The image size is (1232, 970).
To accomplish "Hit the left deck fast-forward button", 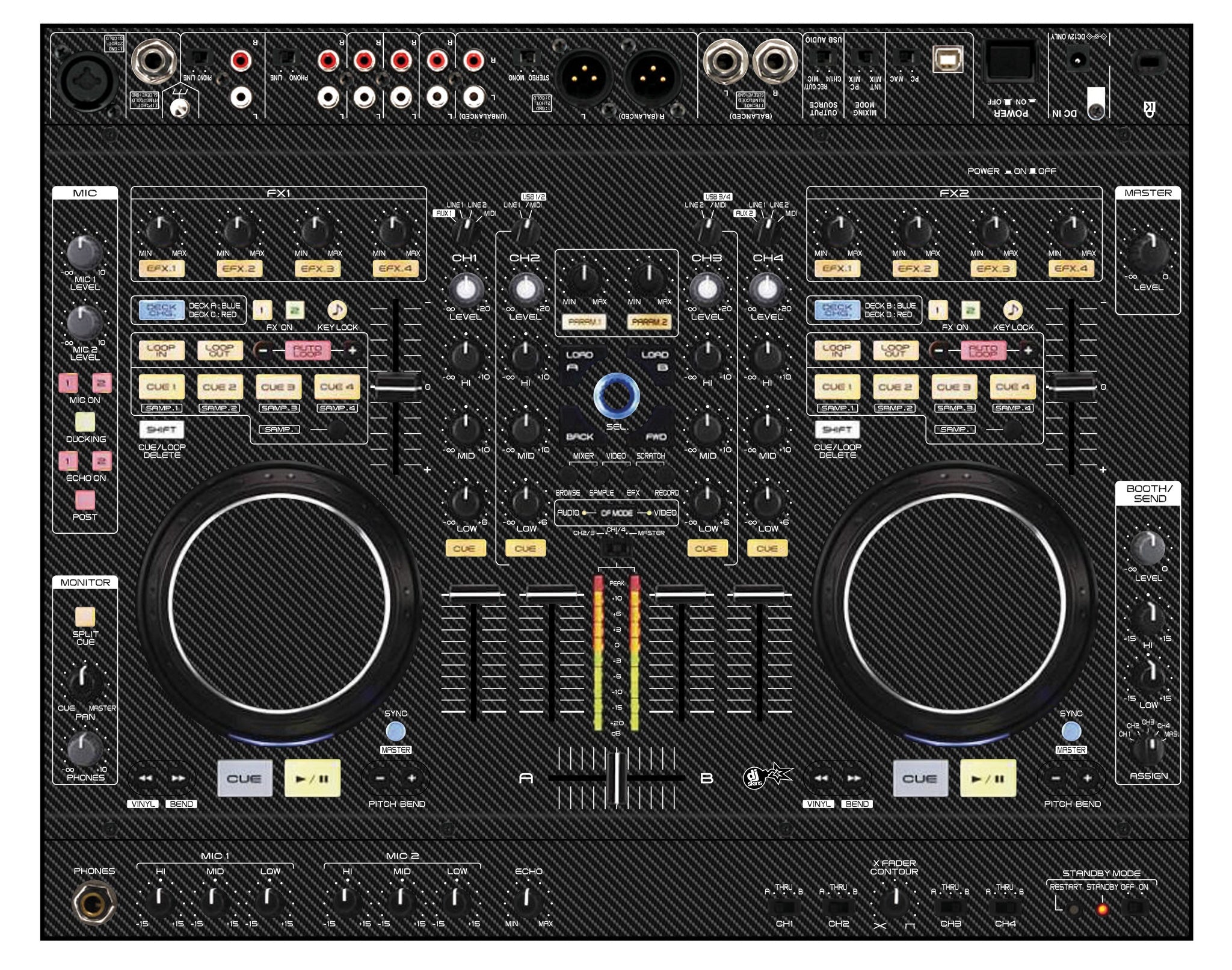I will pos(178,778).
